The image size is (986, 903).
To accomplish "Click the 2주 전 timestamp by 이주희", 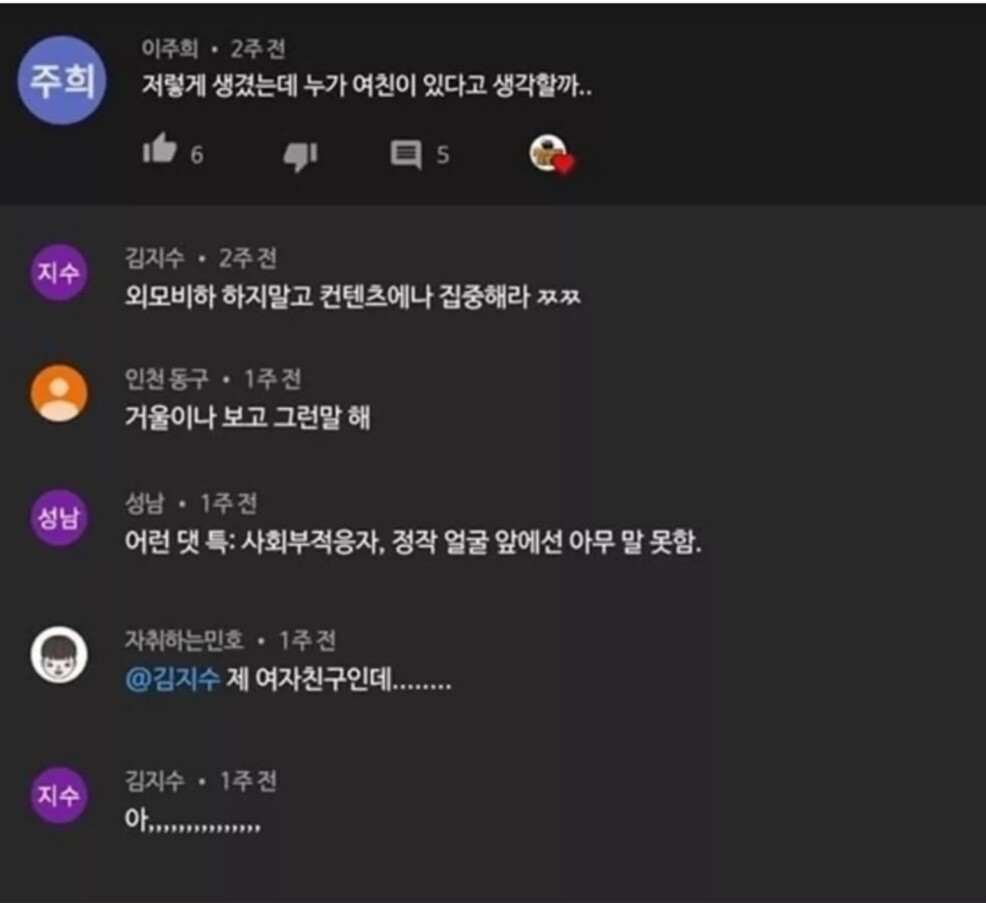I will (258, 48).
